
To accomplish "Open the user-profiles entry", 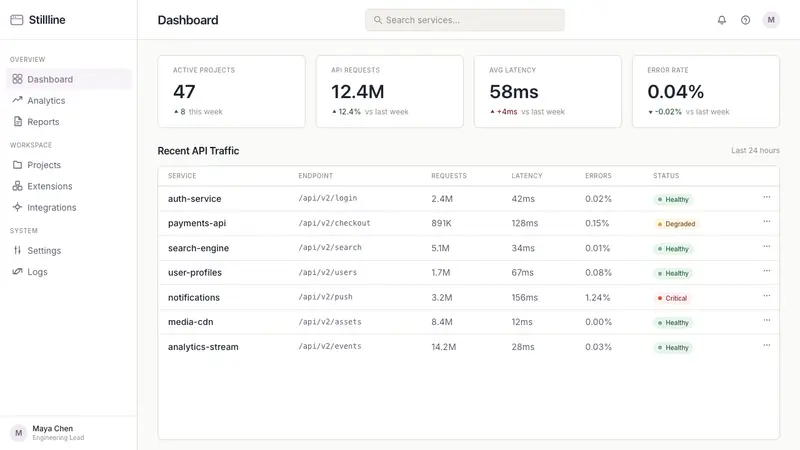I will point(195,272).
